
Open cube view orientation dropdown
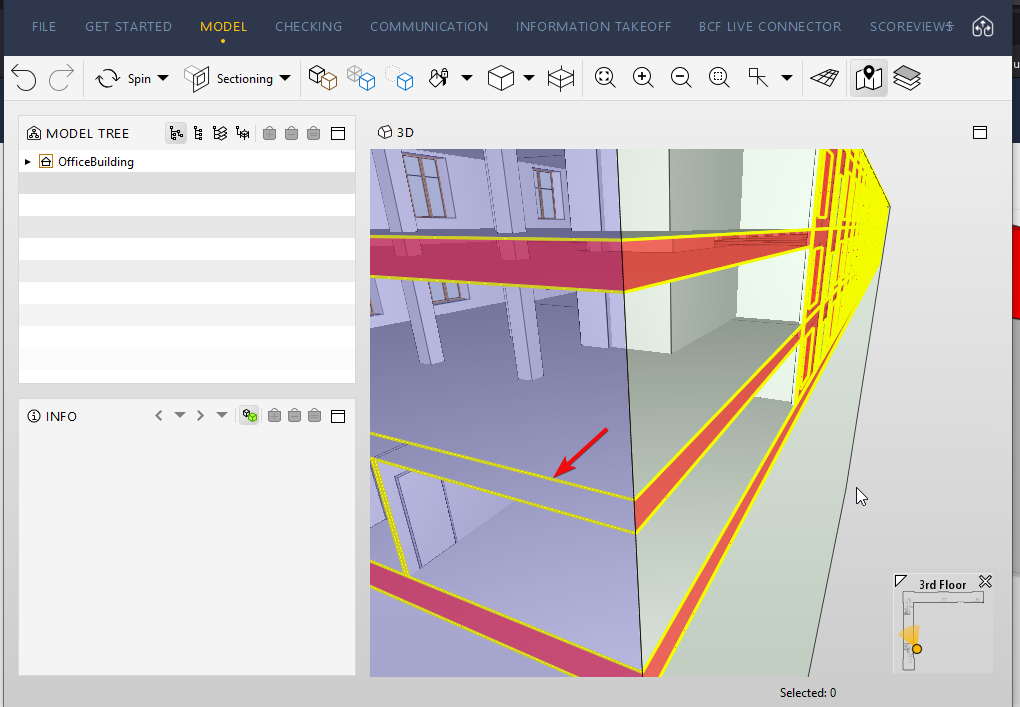[x=529, y=78]
